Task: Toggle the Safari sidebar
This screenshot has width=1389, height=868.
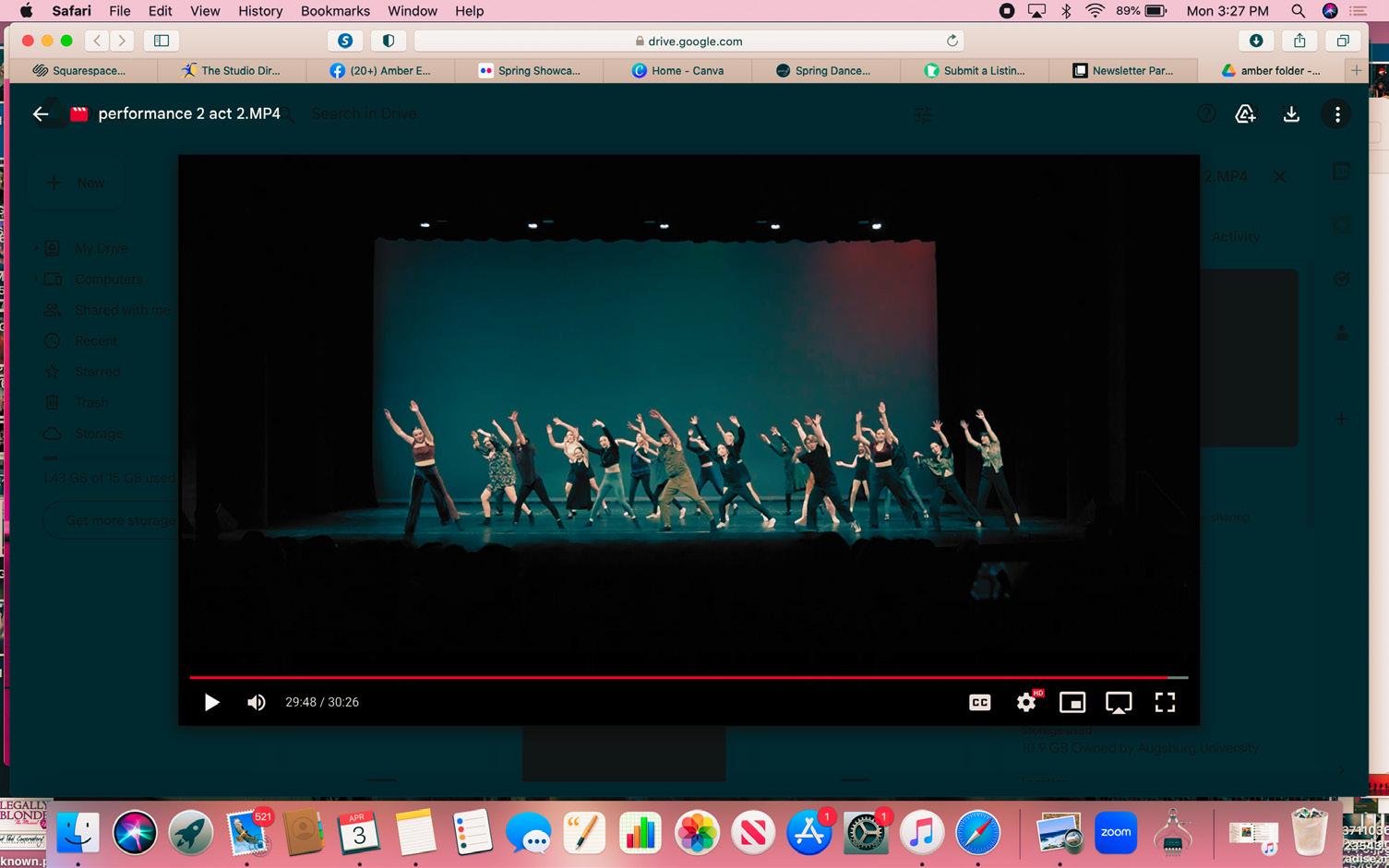Action: click(x=162, y=41)
